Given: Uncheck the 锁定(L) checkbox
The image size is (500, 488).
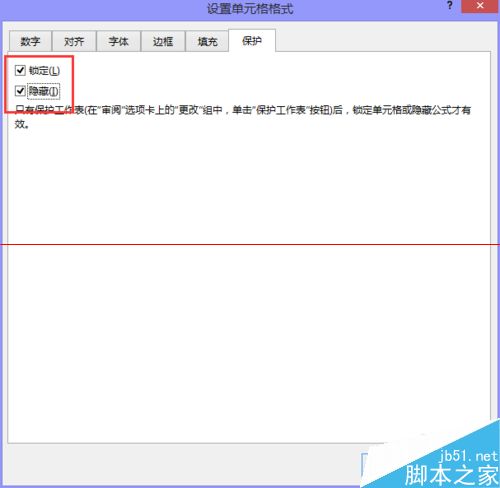Looking at the screenshot, I should pos(20,70).
